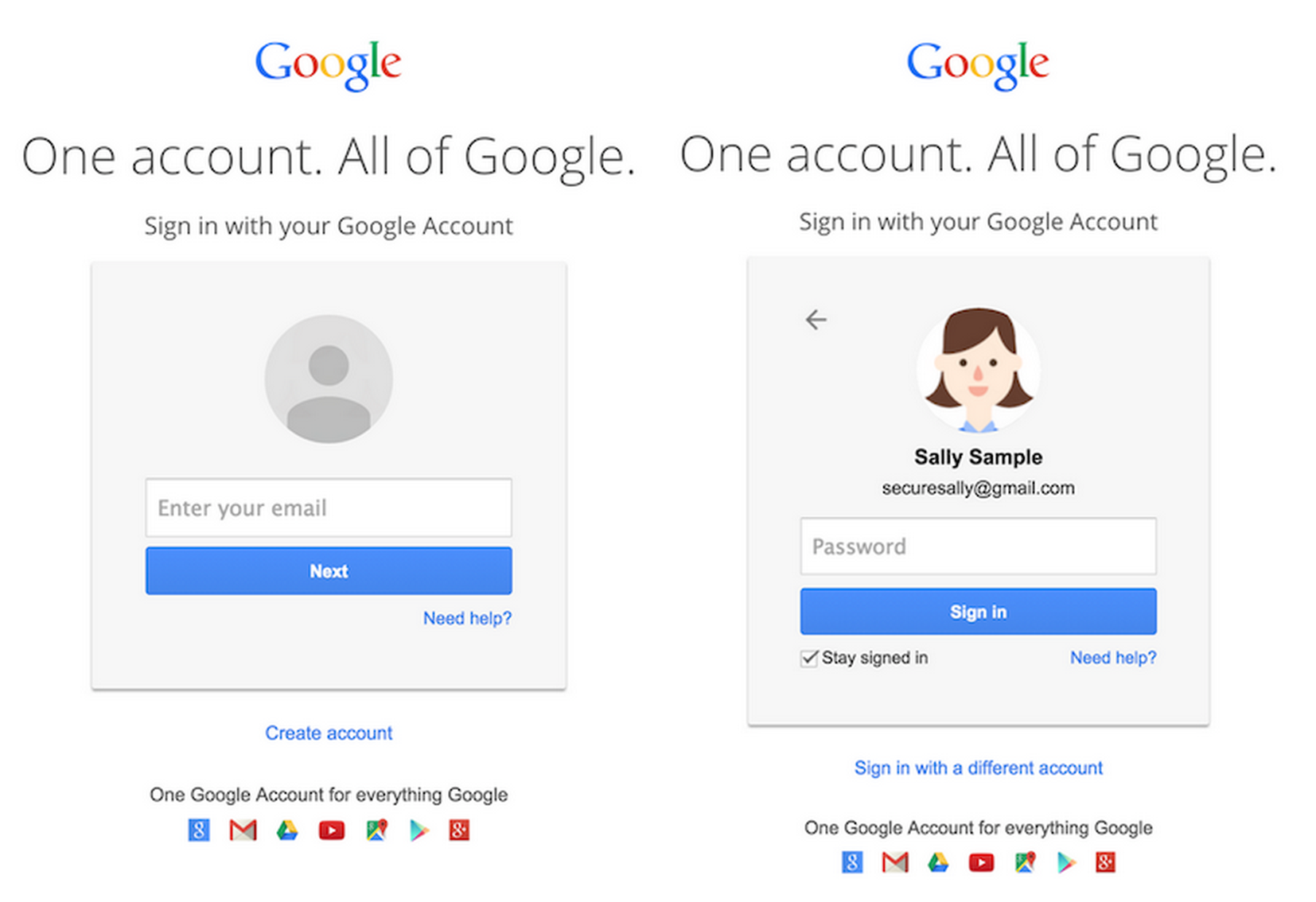Open the Drive icon in the right icon row
This screenshot has width=1316, height=902.
pos(939,861)
